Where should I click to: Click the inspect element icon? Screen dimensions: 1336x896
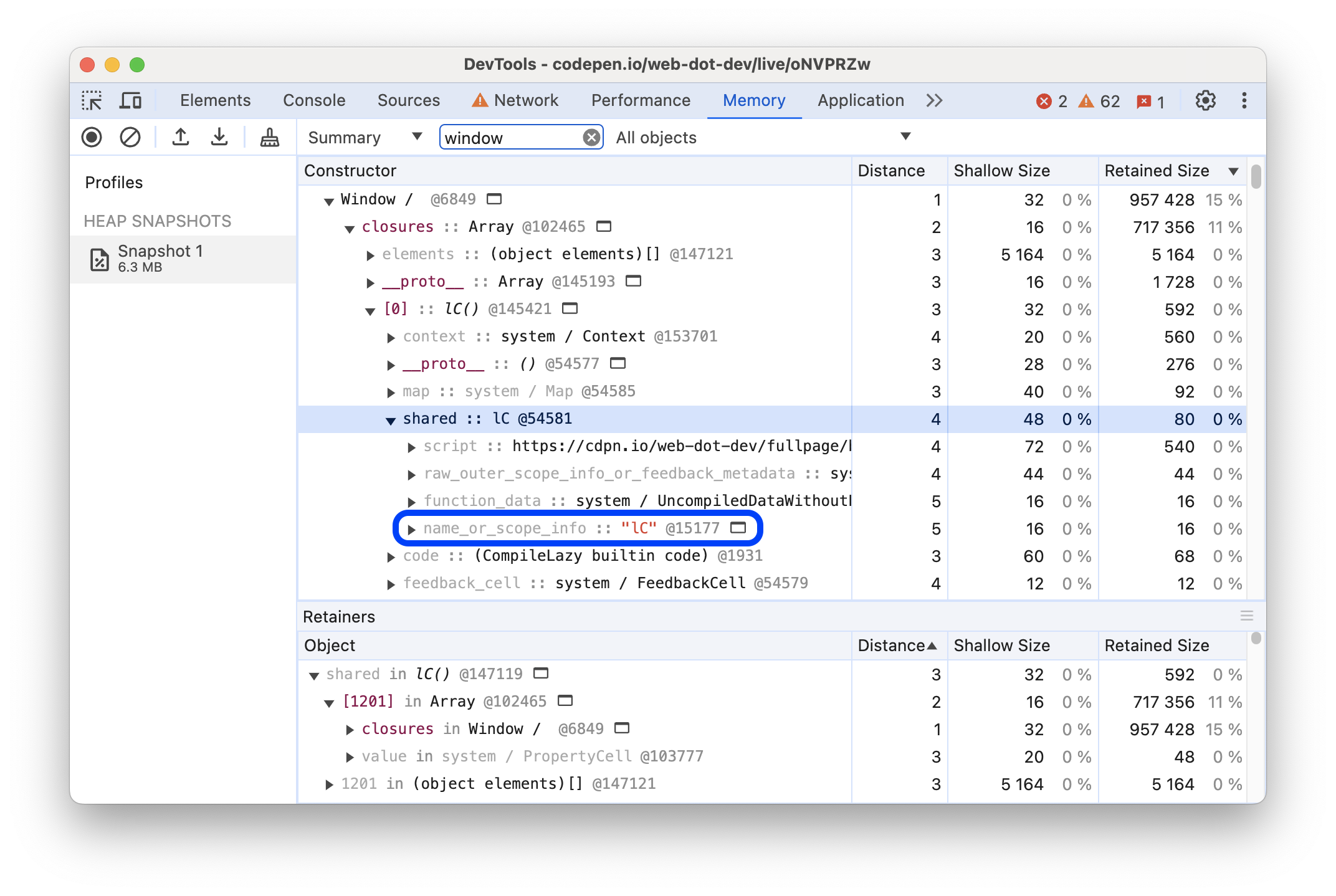coord(94,99)
